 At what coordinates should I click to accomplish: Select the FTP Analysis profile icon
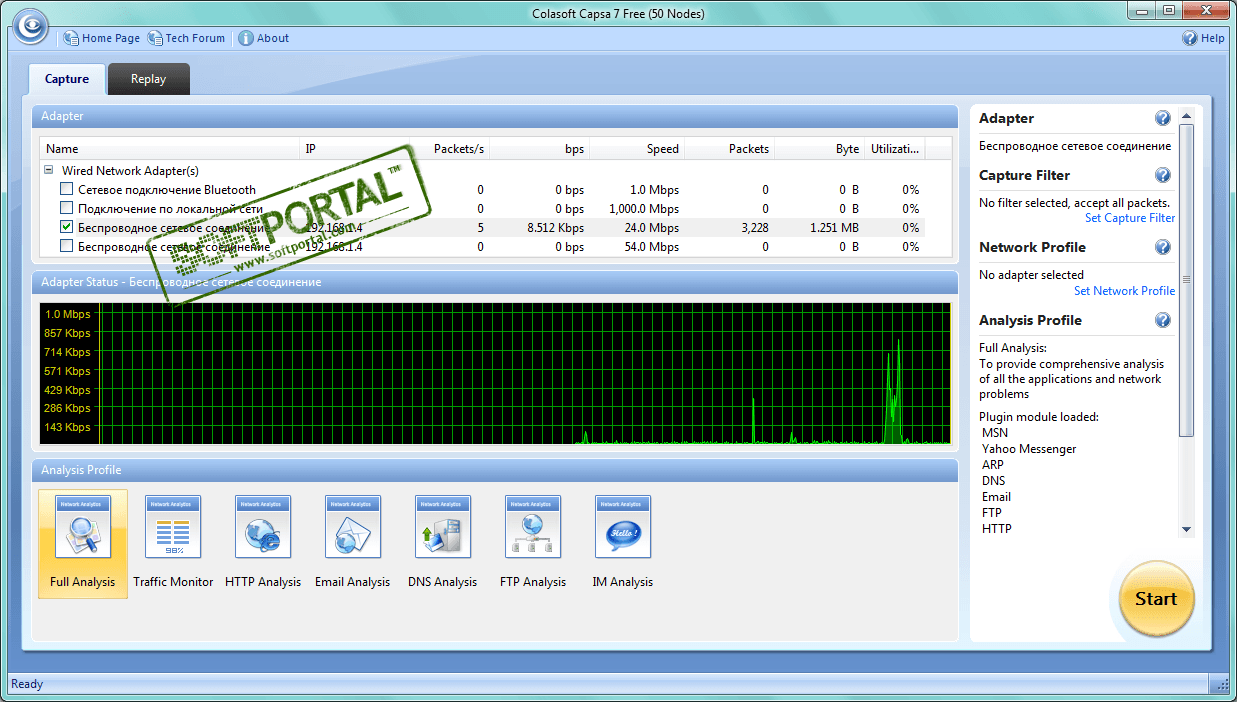pos(533,527)
